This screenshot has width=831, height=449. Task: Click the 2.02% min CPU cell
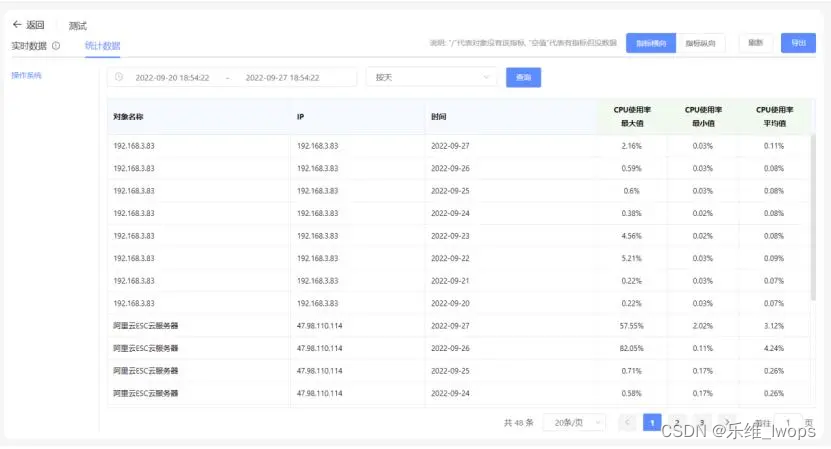coord(703,326)
